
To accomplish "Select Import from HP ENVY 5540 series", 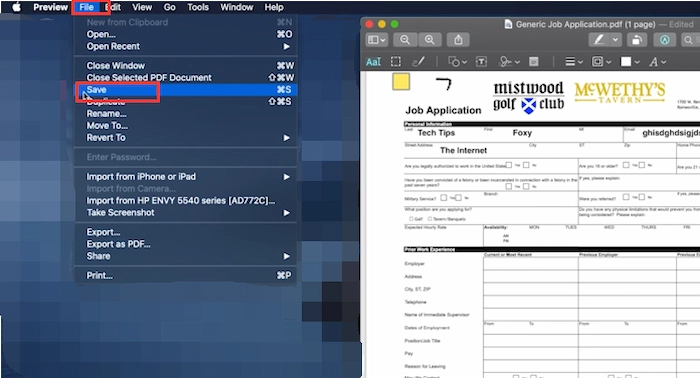I will pyautogui.click(x=184, y=201).
